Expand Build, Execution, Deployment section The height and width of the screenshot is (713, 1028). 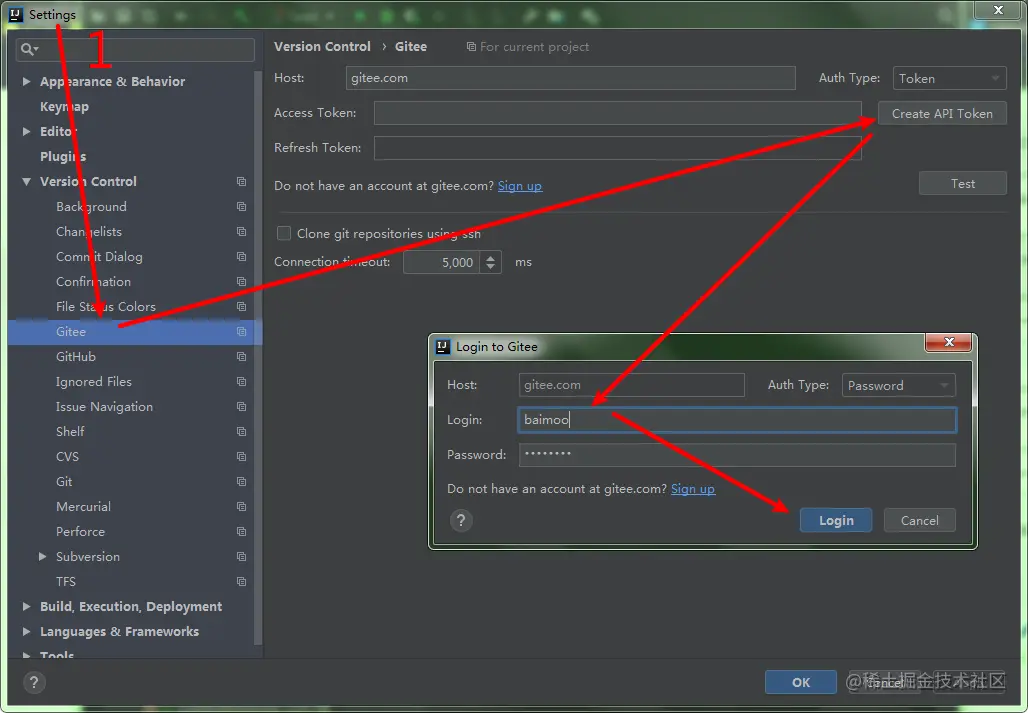pyautogui.click(x=26, y=606)
